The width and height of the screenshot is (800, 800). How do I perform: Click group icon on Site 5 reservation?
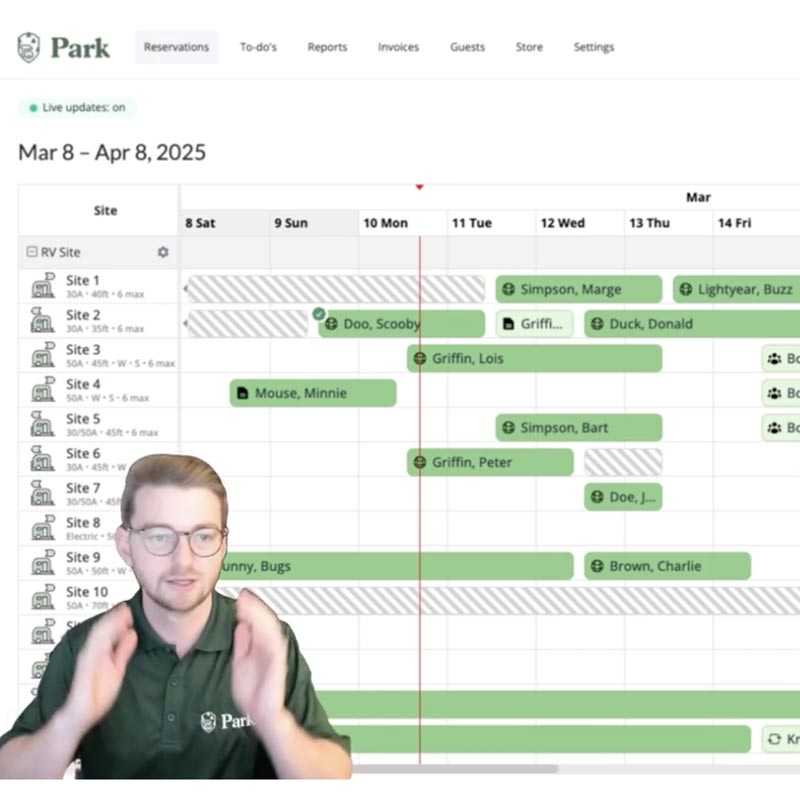click(x=774, y=428)
